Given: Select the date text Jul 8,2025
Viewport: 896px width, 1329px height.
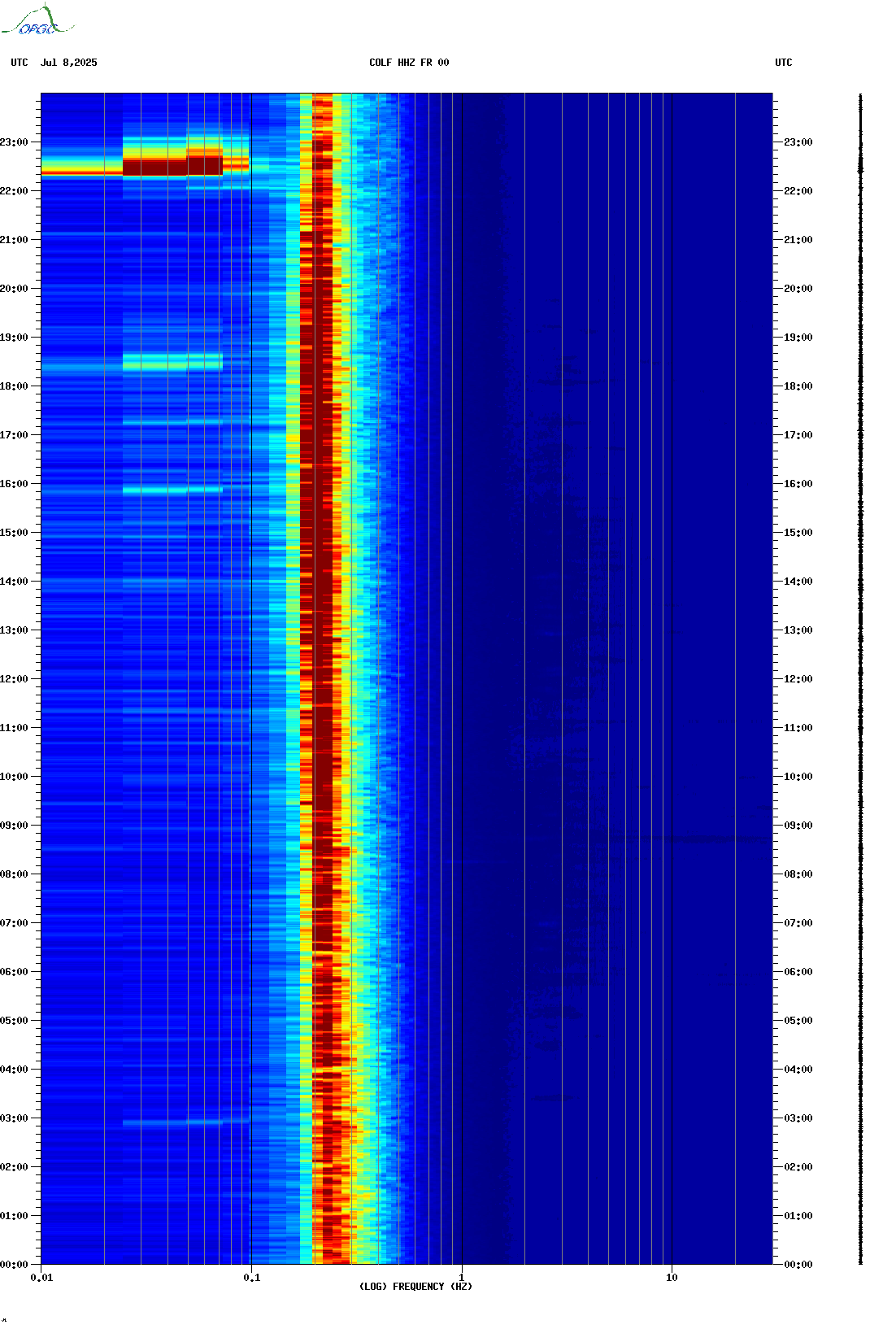Looking at the screenshot, I should tap(69, 63).
